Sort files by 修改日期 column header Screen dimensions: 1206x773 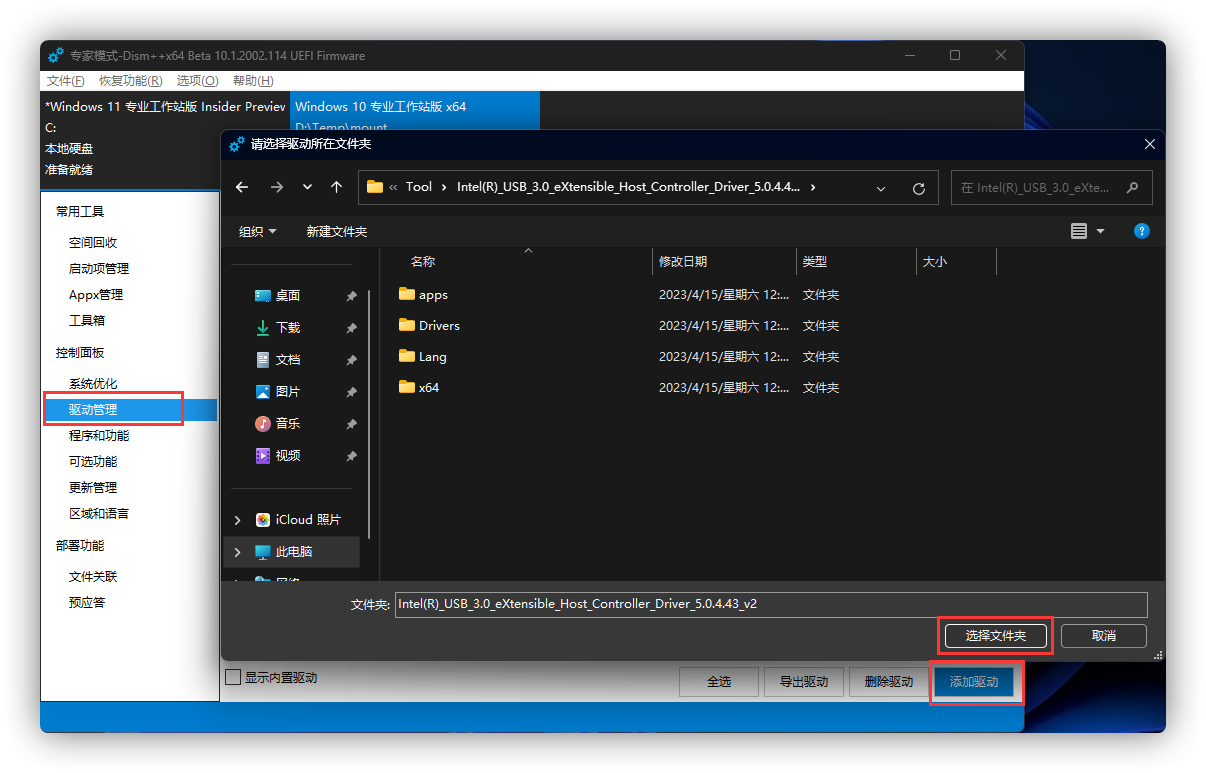tap(683, 261)
